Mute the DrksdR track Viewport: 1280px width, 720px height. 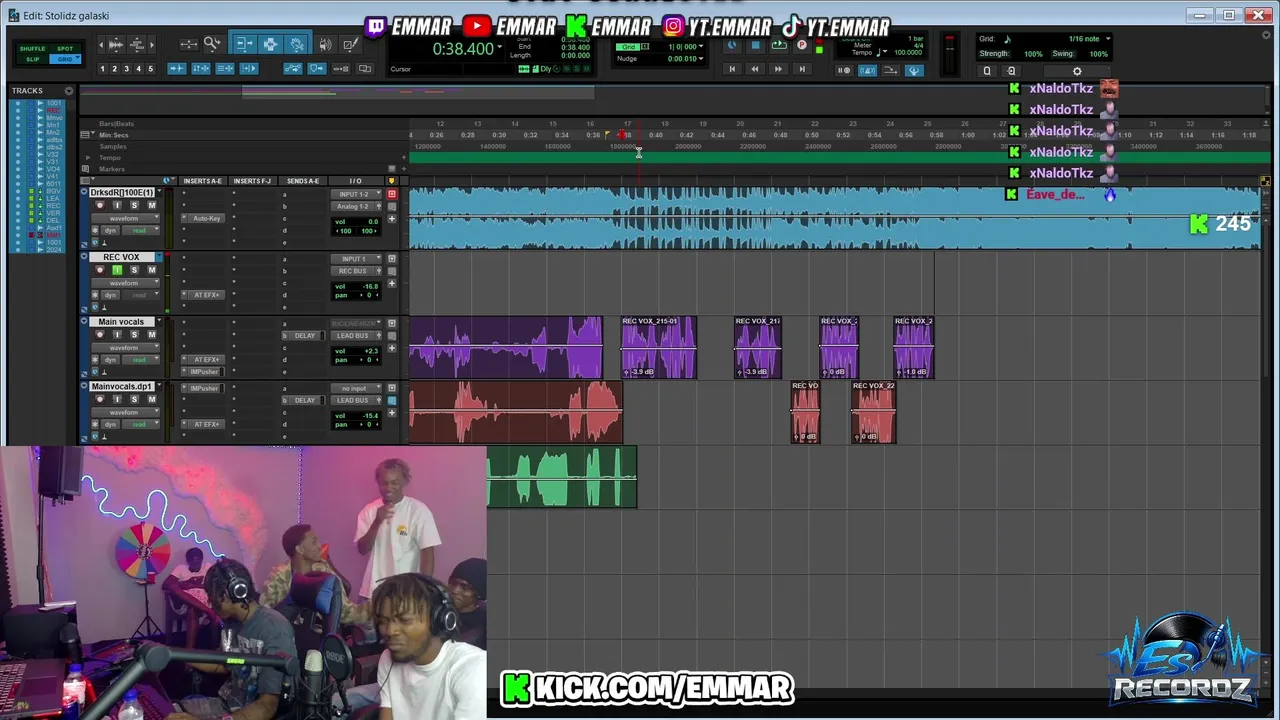click(x=152, y=205)
